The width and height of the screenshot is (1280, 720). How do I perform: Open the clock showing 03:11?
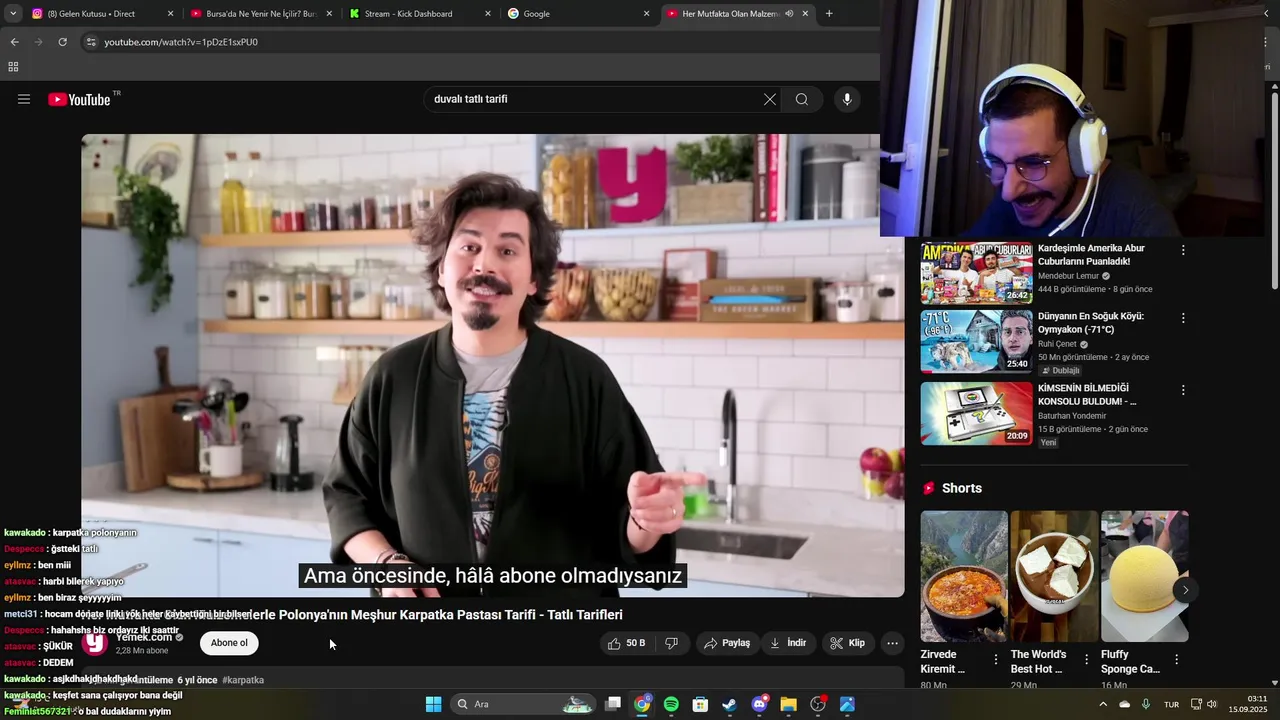(x=1249, y=704)
